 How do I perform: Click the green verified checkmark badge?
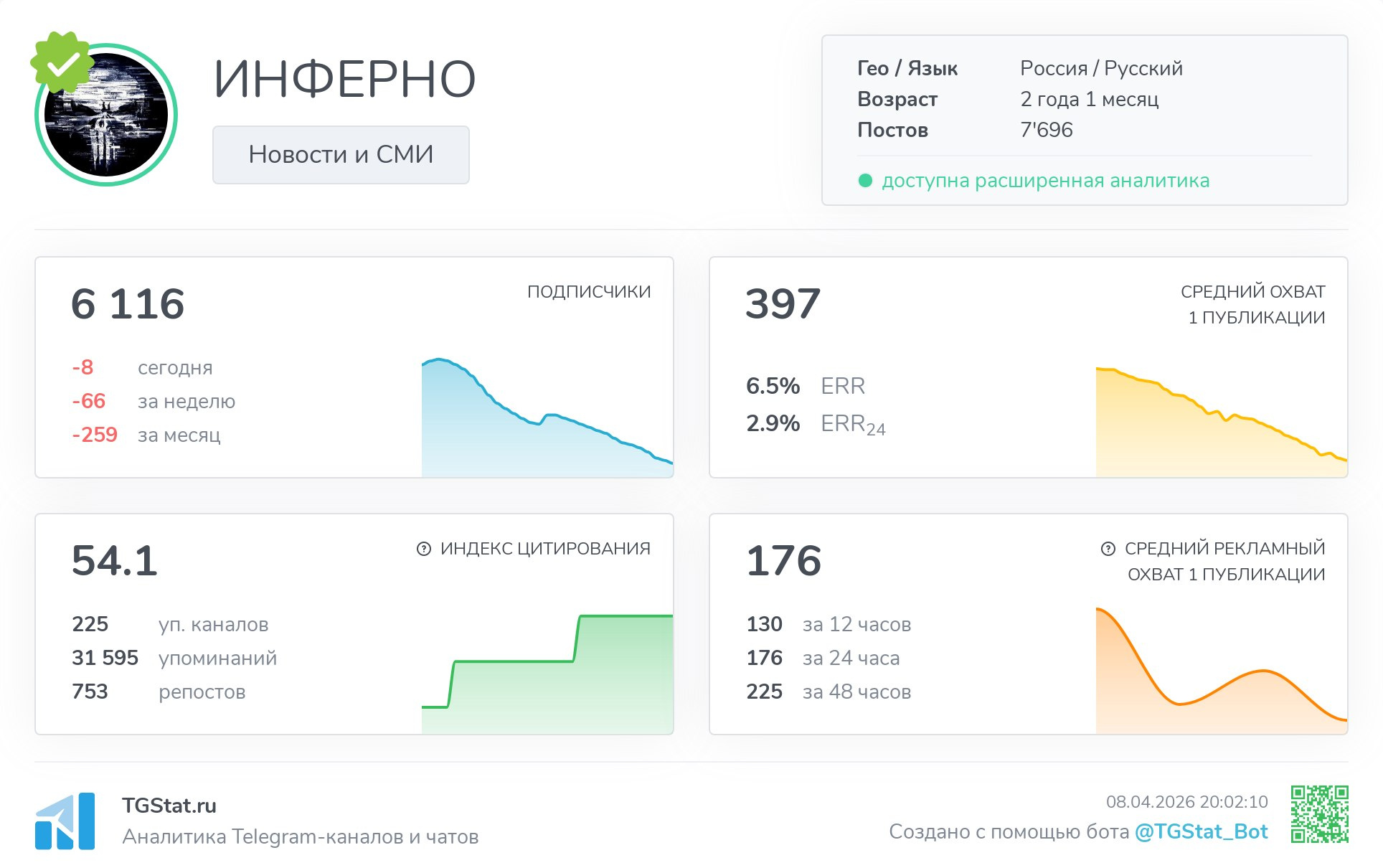pyautogui.click(x=62, y=62)
